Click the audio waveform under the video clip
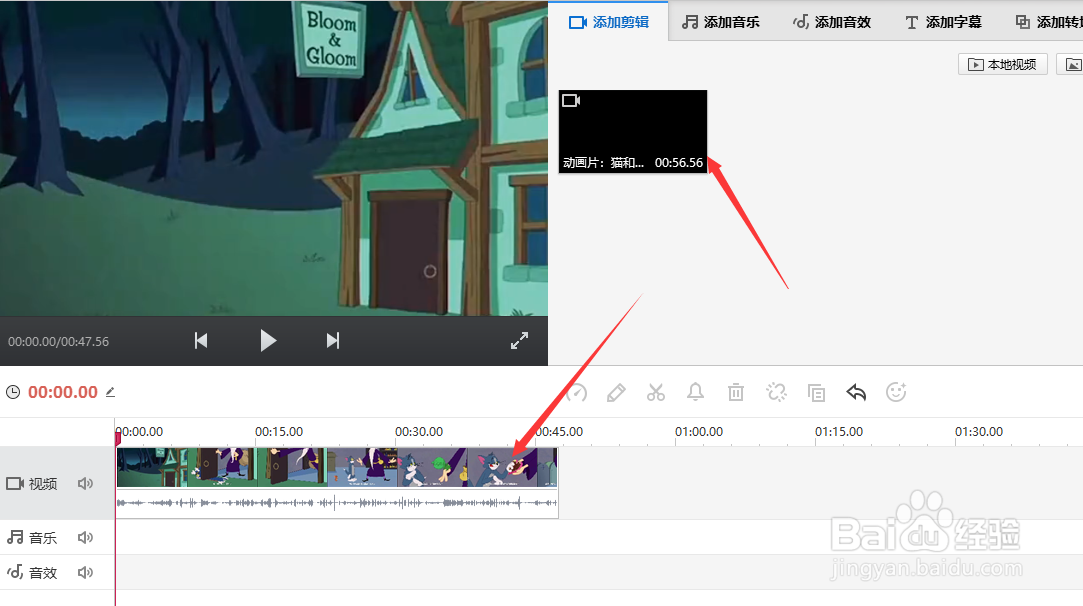 [x=337, y=503]
